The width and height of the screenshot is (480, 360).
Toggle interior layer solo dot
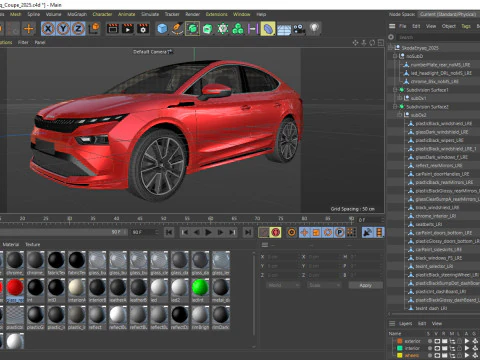[x=430, y=348]
